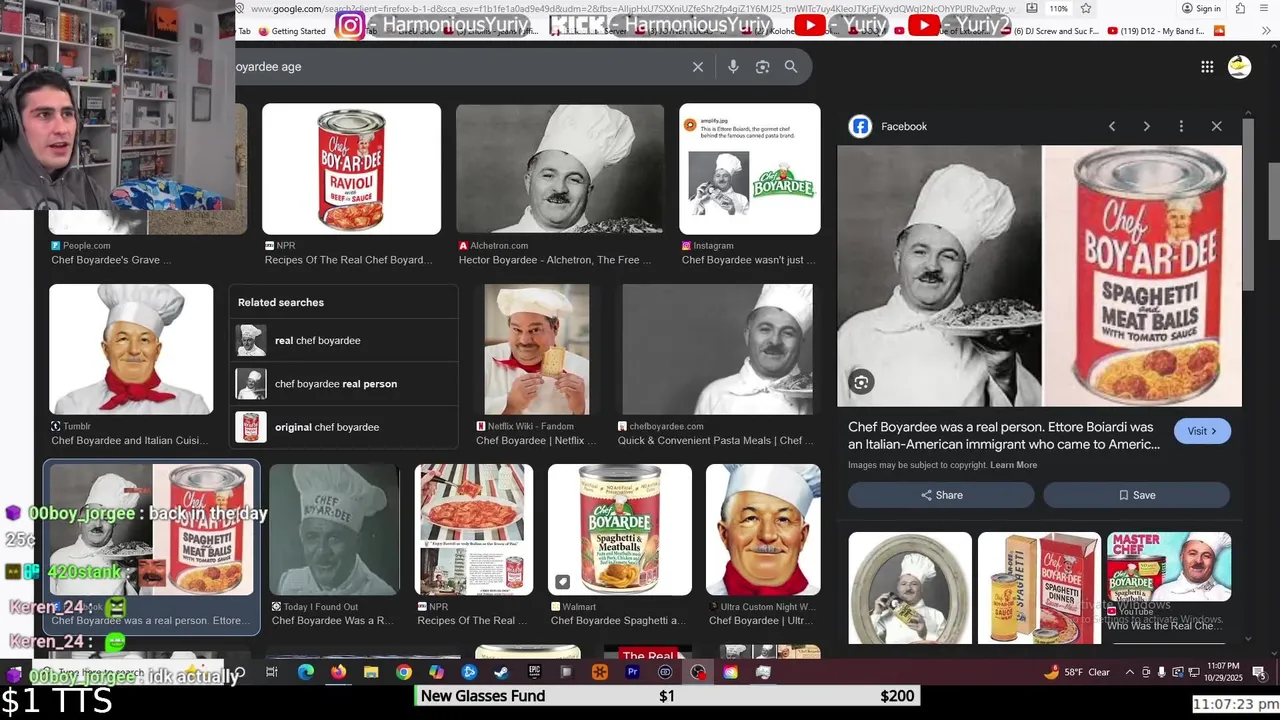
Task: Open the Alchetron Hector Boyardee image result
Action: 559,169
